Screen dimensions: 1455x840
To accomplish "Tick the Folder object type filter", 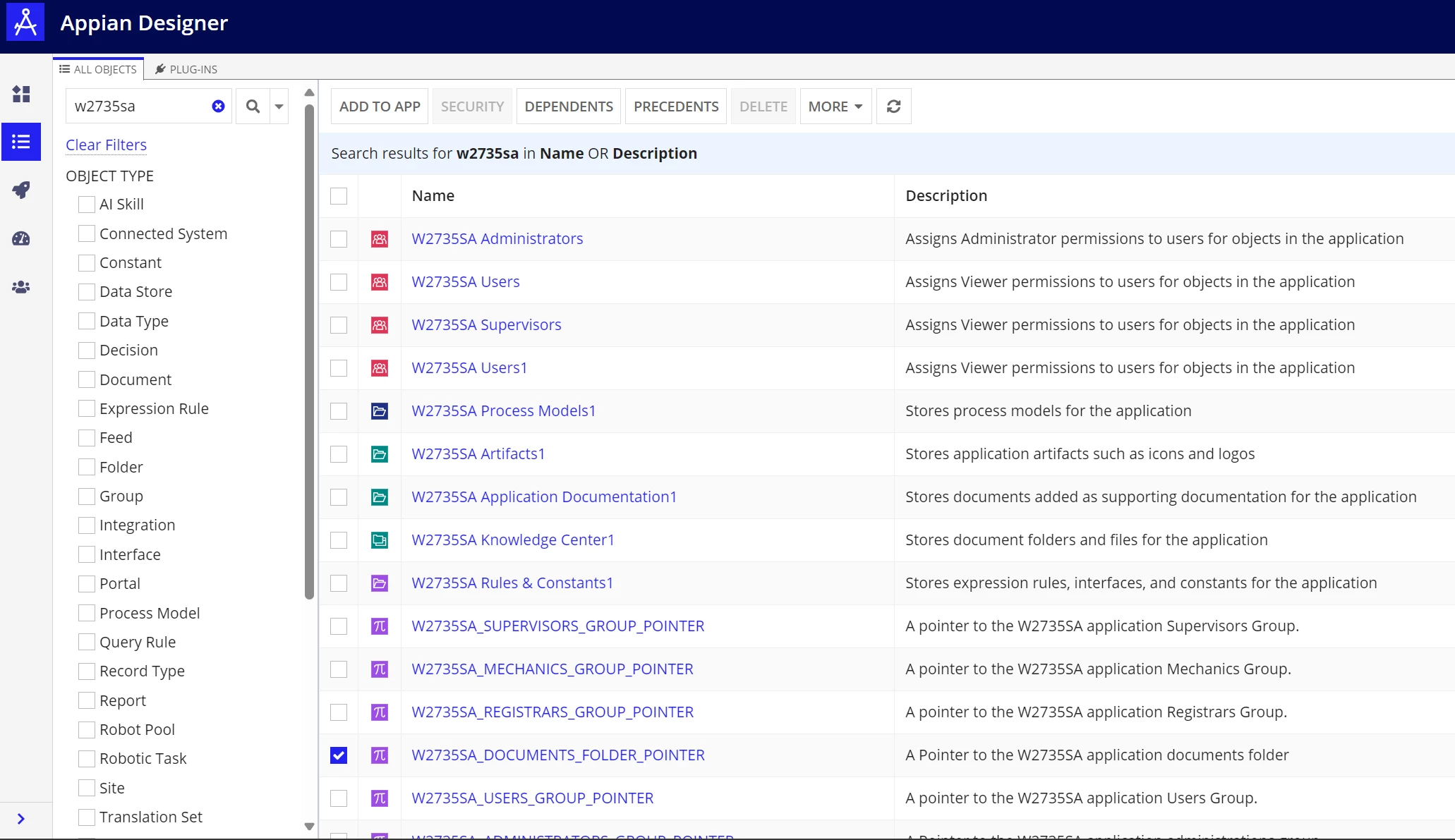I will click(x=87, y=468).
